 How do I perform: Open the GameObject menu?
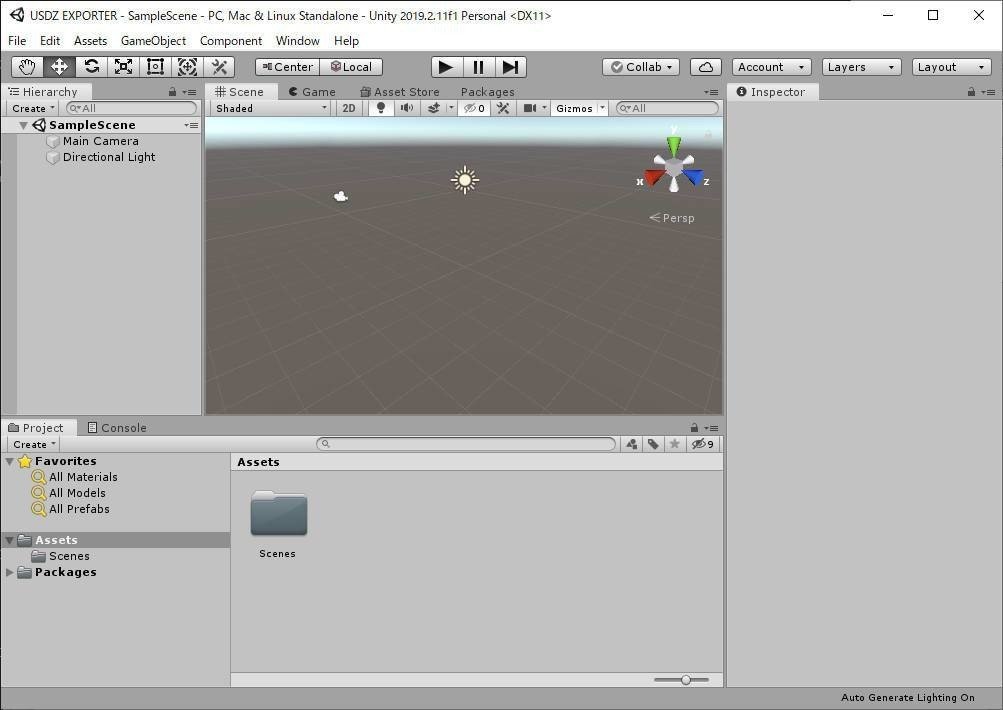(154, 40)
